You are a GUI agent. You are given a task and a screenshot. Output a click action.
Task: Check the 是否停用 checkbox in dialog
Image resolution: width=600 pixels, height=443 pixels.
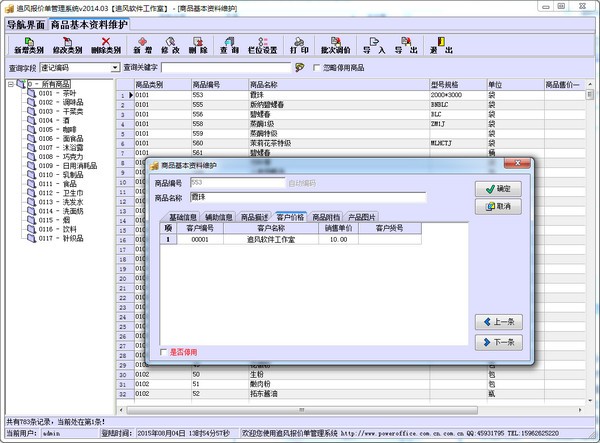165,352
